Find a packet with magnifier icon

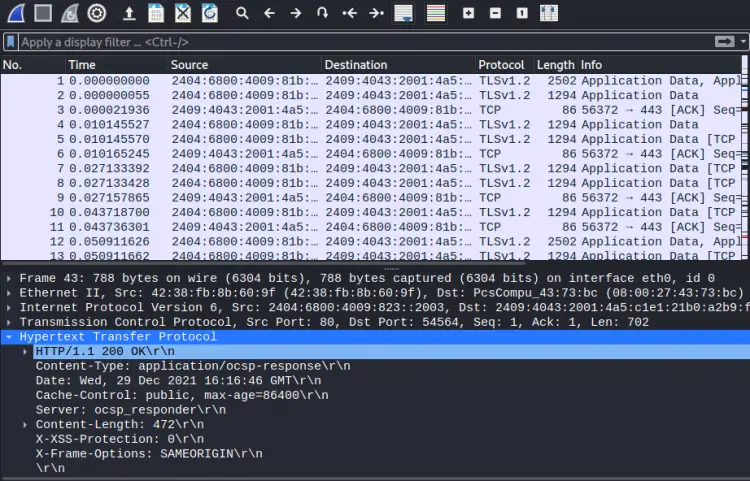(x=243, y=13)
